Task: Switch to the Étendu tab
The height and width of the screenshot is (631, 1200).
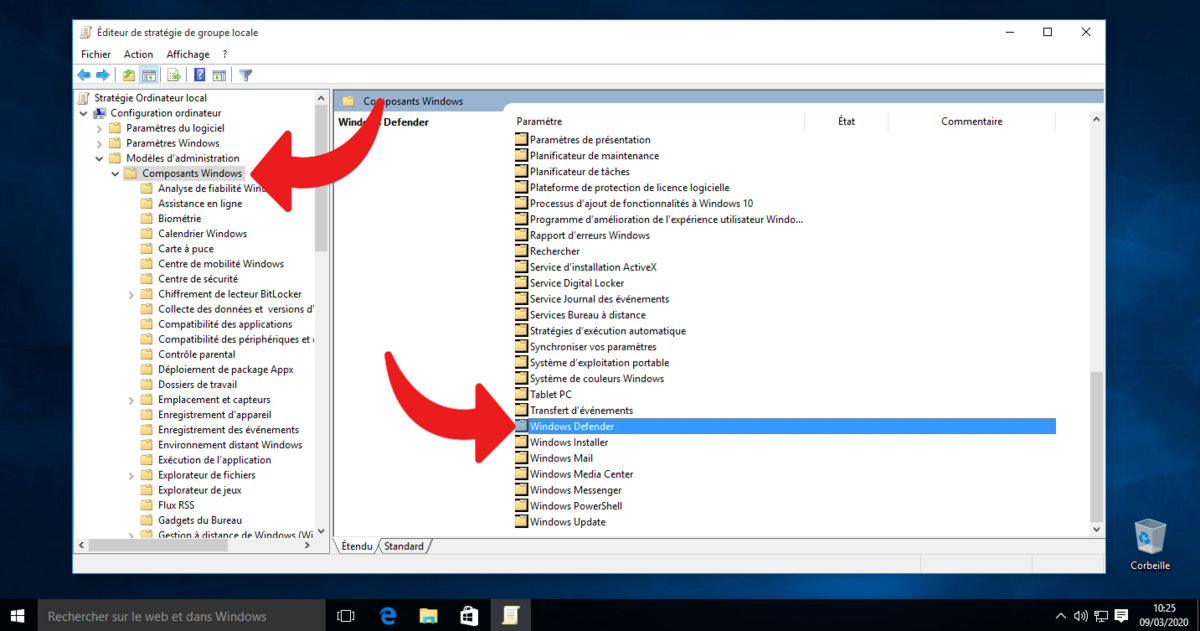Action: (x=356, y=546)
